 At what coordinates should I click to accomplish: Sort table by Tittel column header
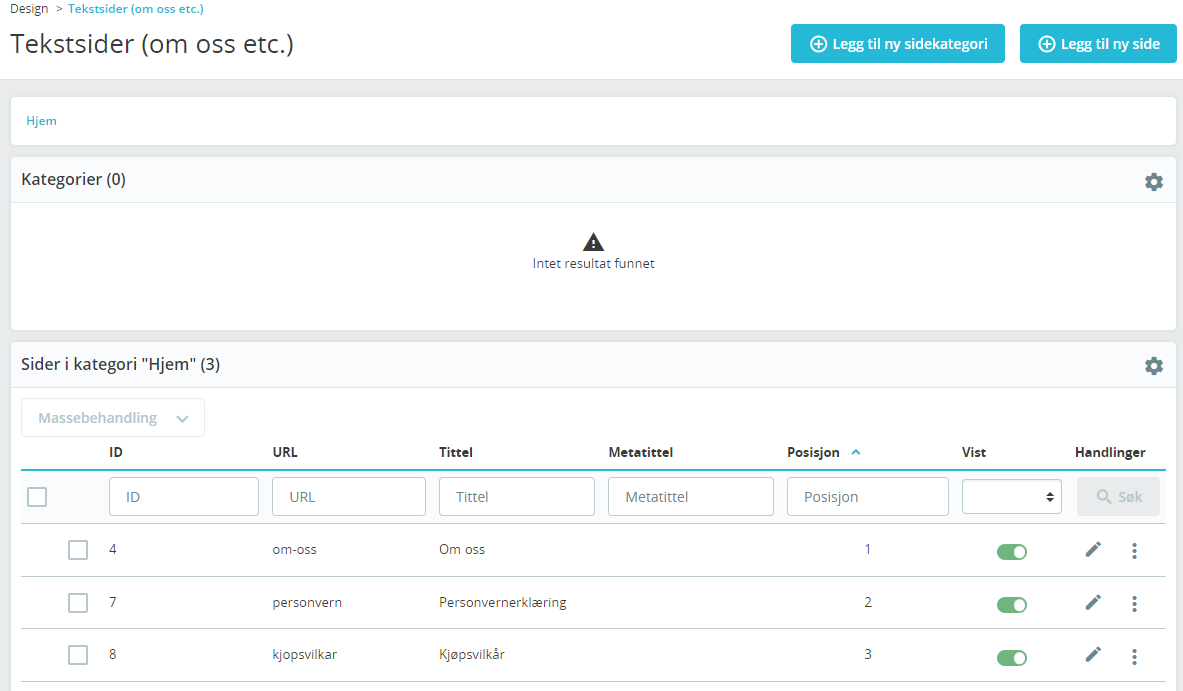point(456,452)
